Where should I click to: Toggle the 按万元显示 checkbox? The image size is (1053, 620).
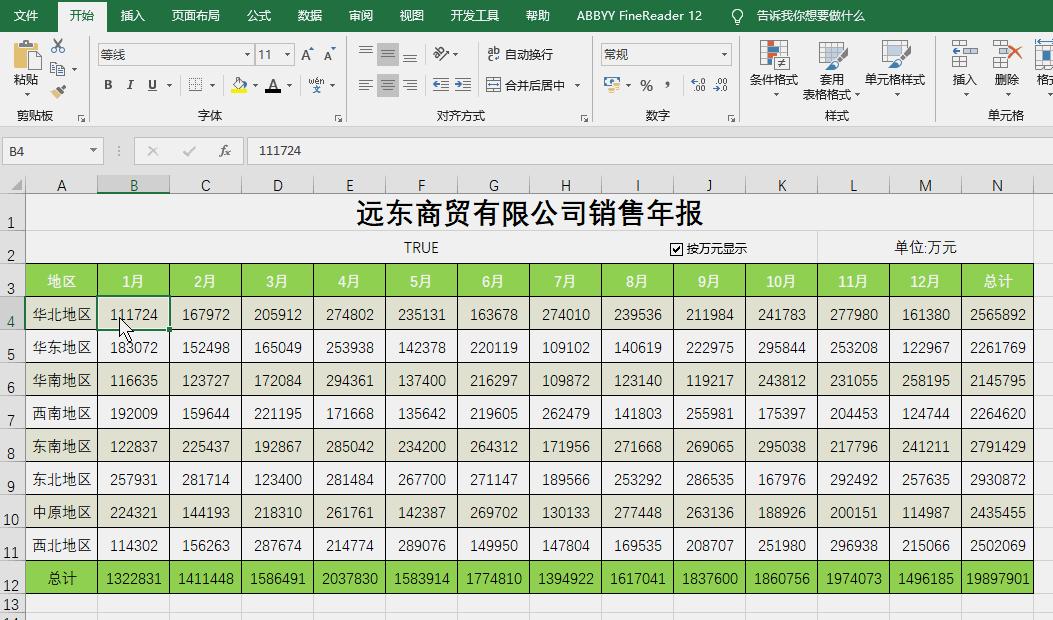coord(677,247)
